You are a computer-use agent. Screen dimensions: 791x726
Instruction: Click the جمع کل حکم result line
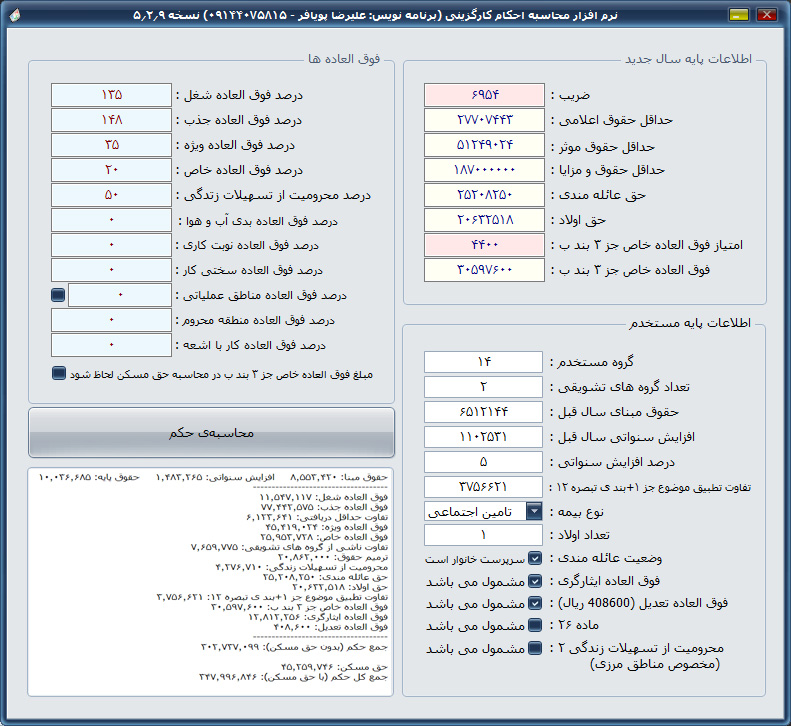click(293, 677)
